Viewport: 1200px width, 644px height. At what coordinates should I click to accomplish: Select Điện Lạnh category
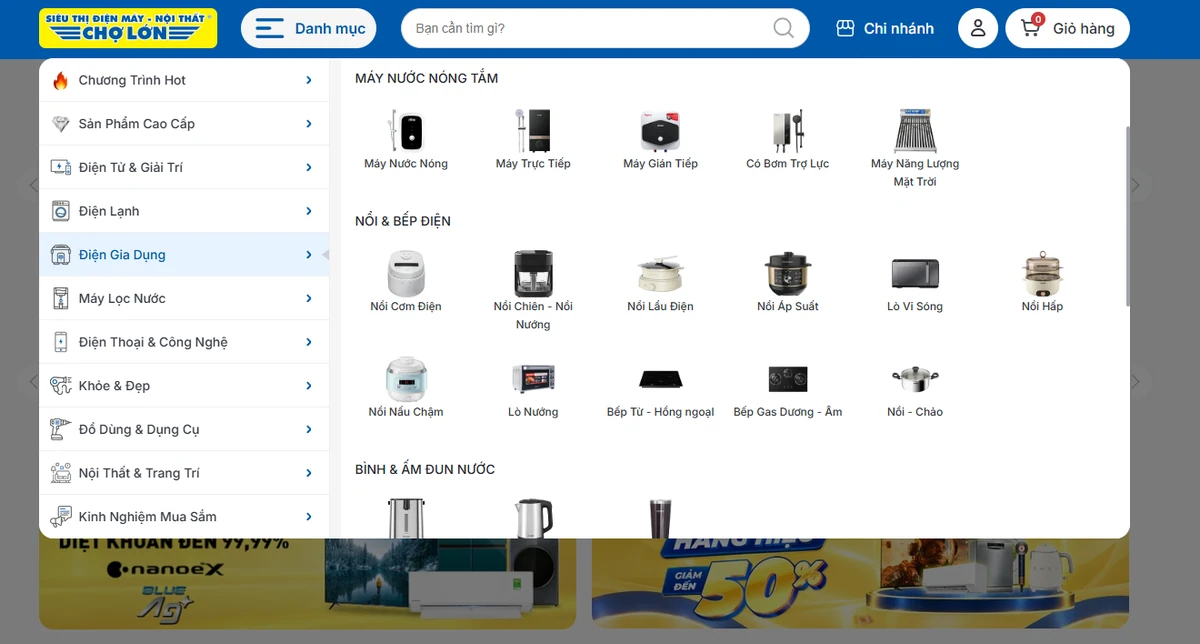tap(184, 211)
